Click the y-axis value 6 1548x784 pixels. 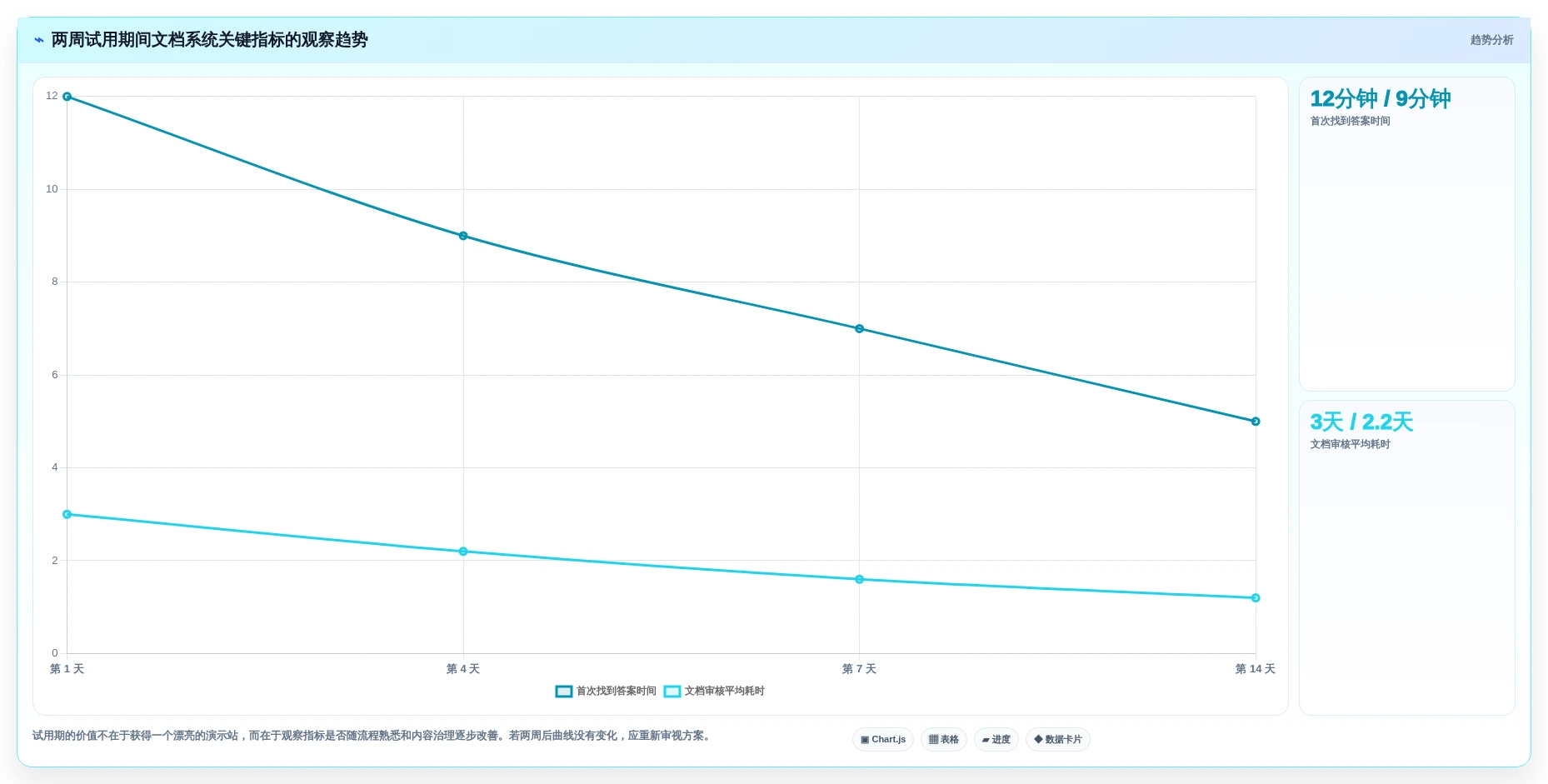tap(55, 375)
